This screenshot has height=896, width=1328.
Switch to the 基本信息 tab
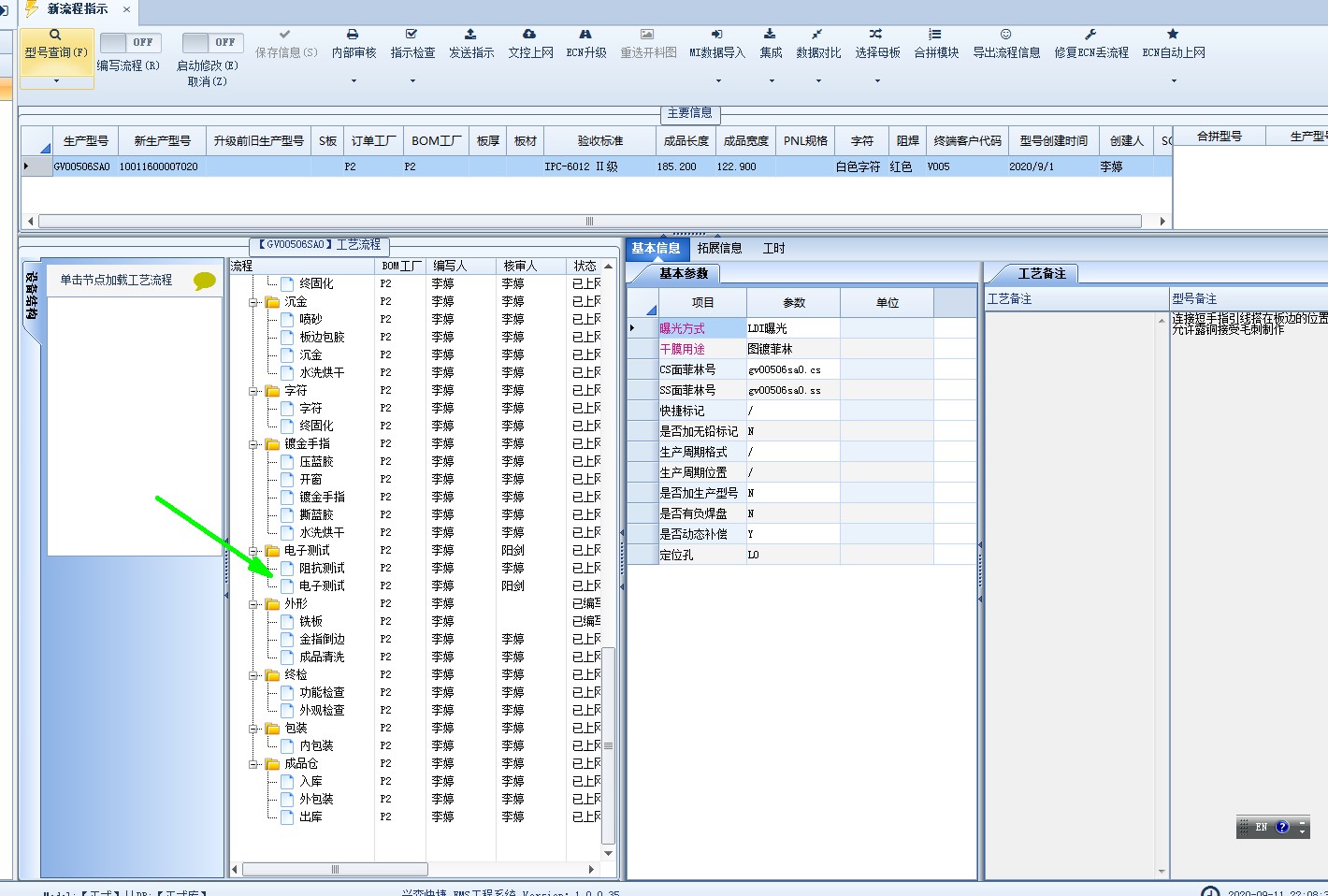point(656,249)
